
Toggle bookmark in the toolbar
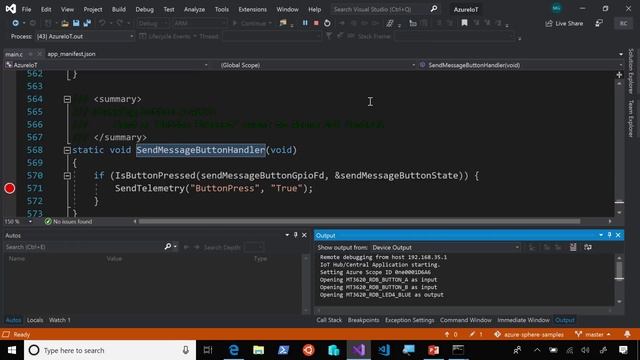[464, 23]
